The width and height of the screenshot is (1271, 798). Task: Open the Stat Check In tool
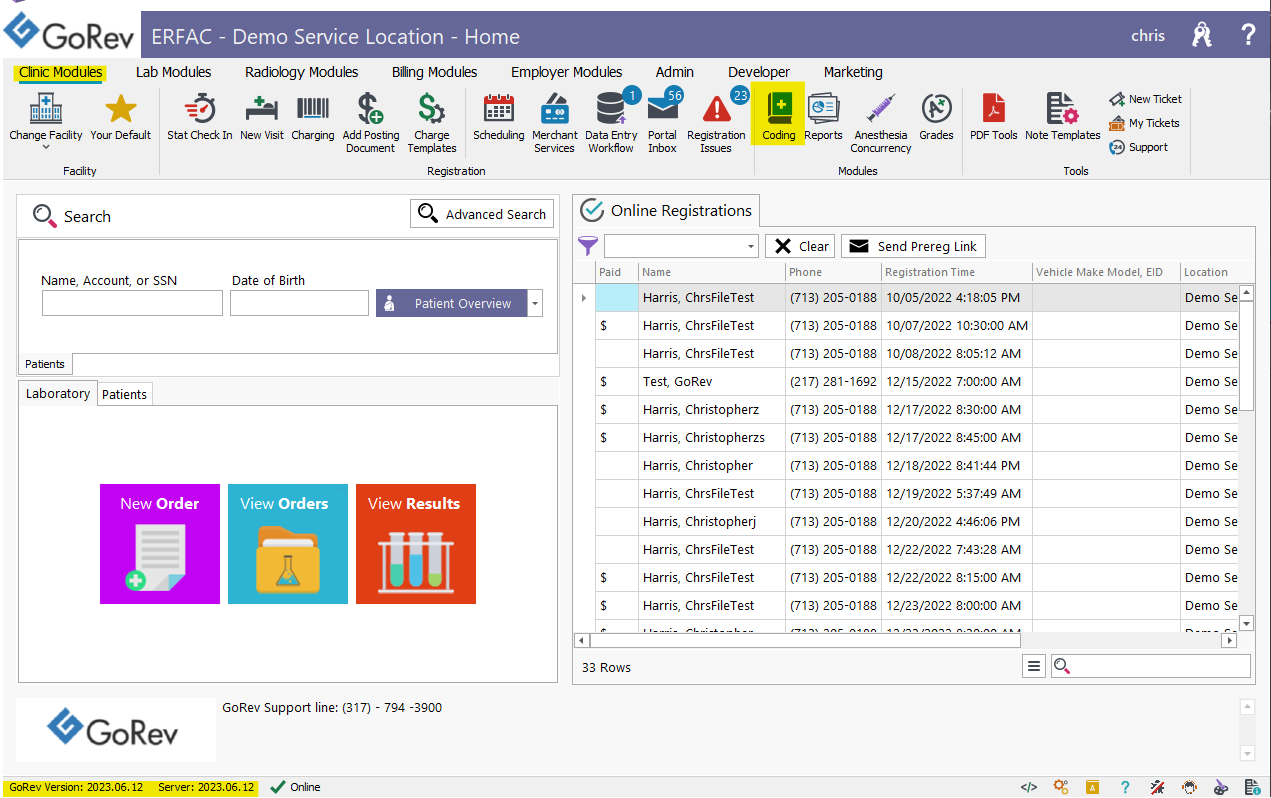pos(199,120)
